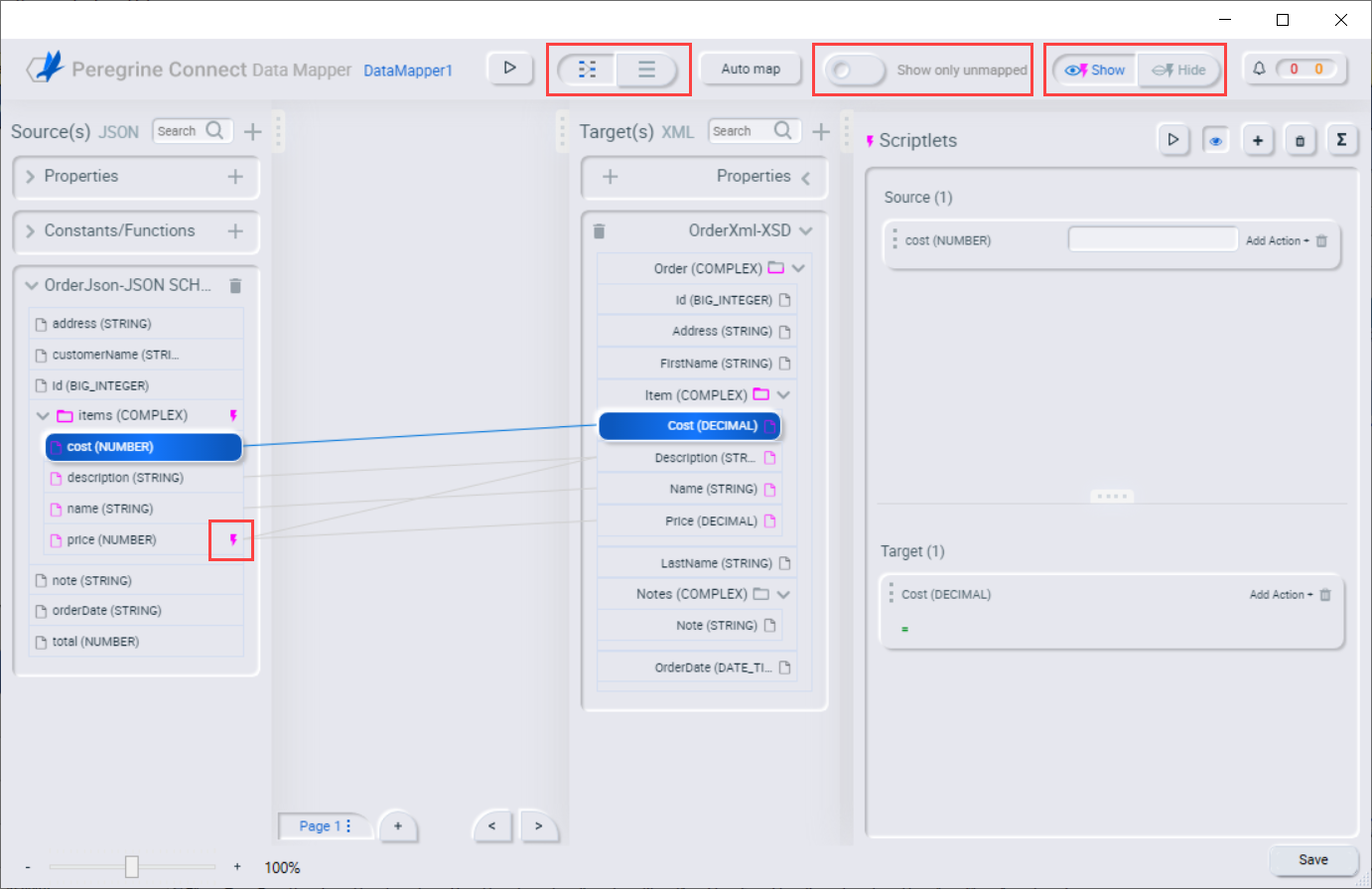Collapse target Properties chevron
Image resolution: width=1372 pixels, height=889 pixels.
tap(806, 178)
